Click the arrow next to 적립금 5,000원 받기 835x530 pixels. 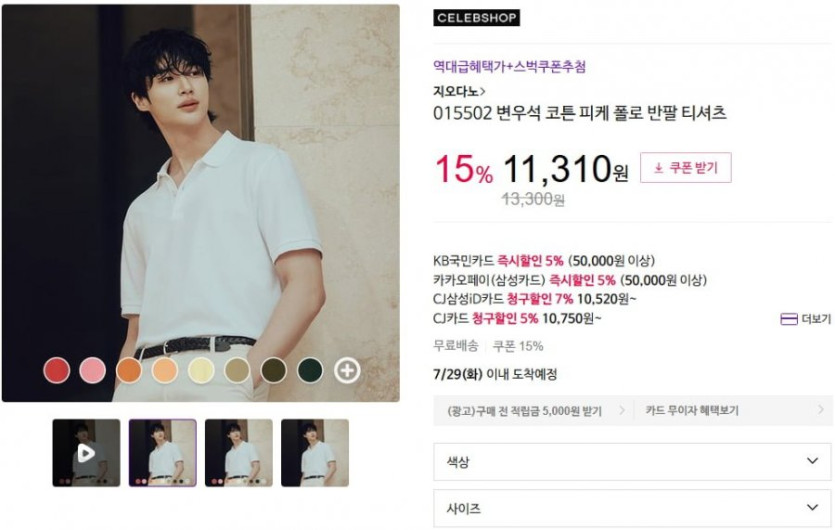coord(621,410)
